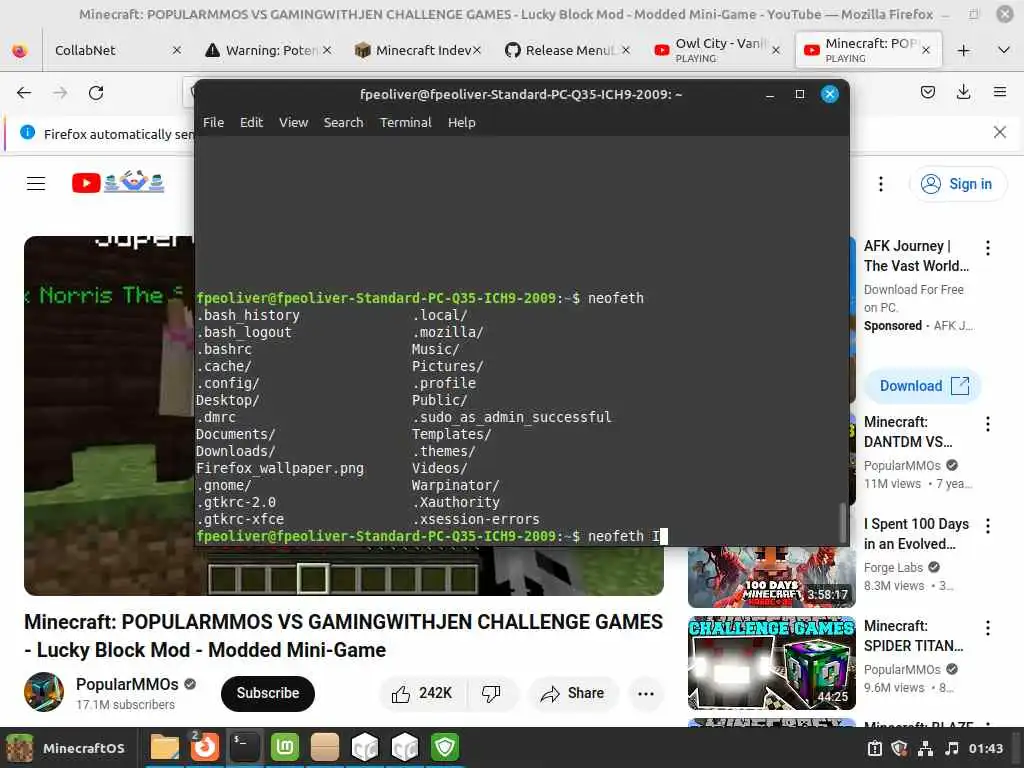1024x768 pixels.
Task: Open the terminal icon in taskbar
Action: 244,747
